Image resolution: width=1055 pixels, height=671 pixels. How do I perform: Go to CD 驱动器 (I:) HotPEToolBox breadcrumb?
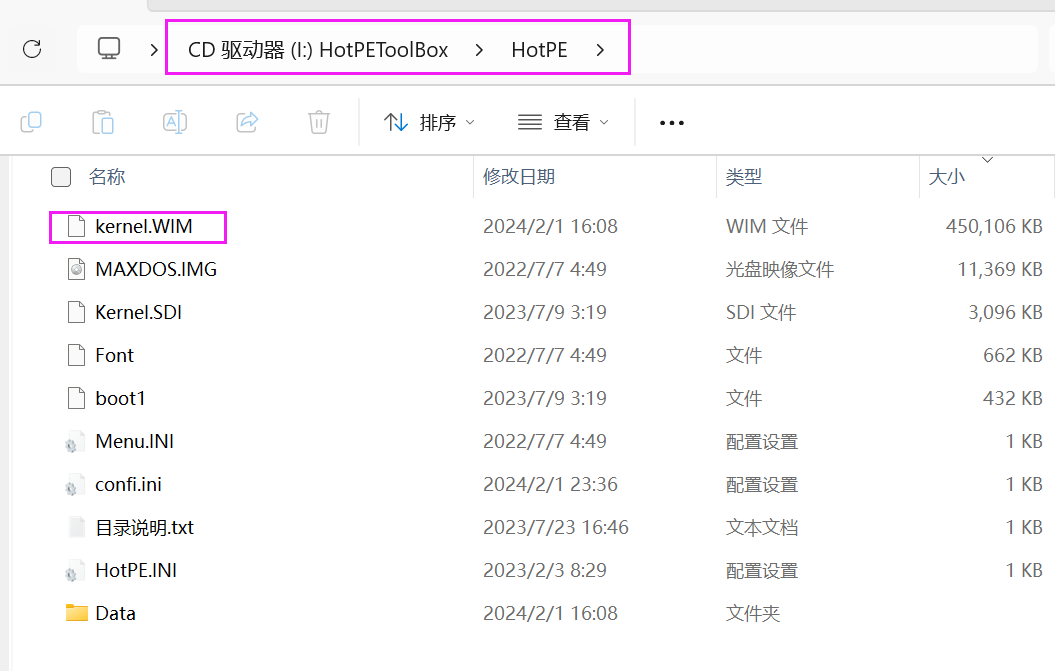point(318,50)
